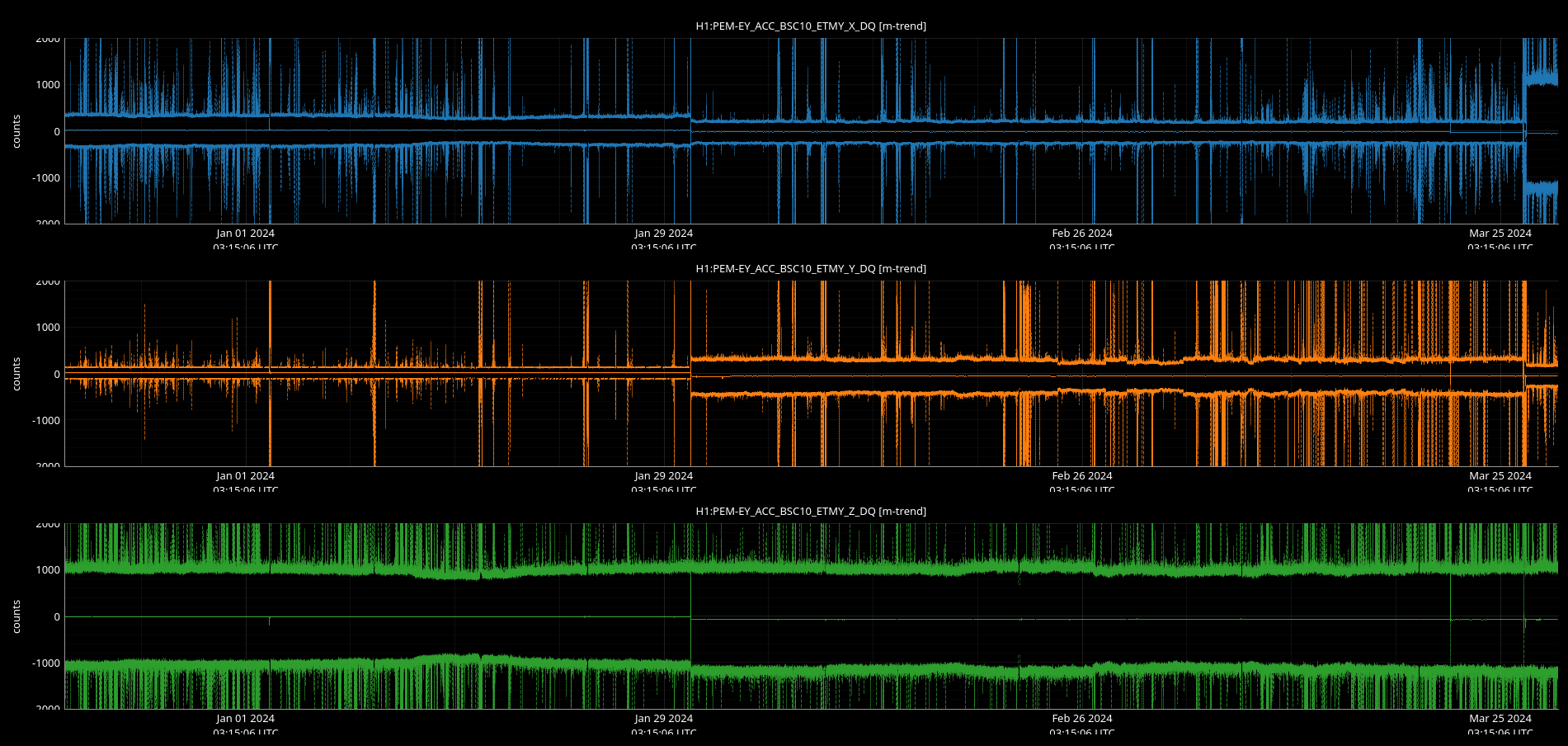Click the counts axis label on orange plot
The image size is (1568, 746).
coord(16,374)
